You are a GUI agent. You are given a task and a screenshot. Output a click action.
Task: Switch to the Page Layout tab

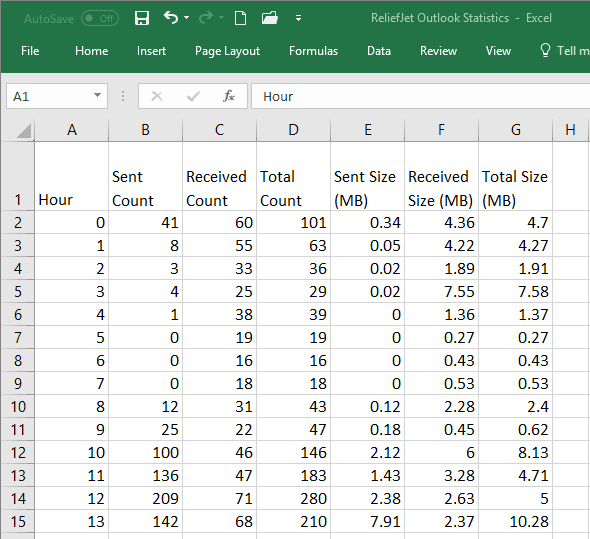click(227, 51)
